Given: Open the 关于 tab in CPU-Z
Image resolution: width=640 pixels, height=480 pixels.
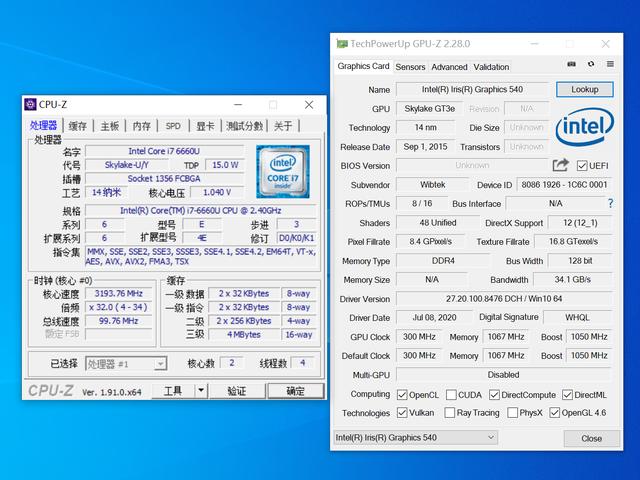Looking at the screenshot, I should [283, 126].
